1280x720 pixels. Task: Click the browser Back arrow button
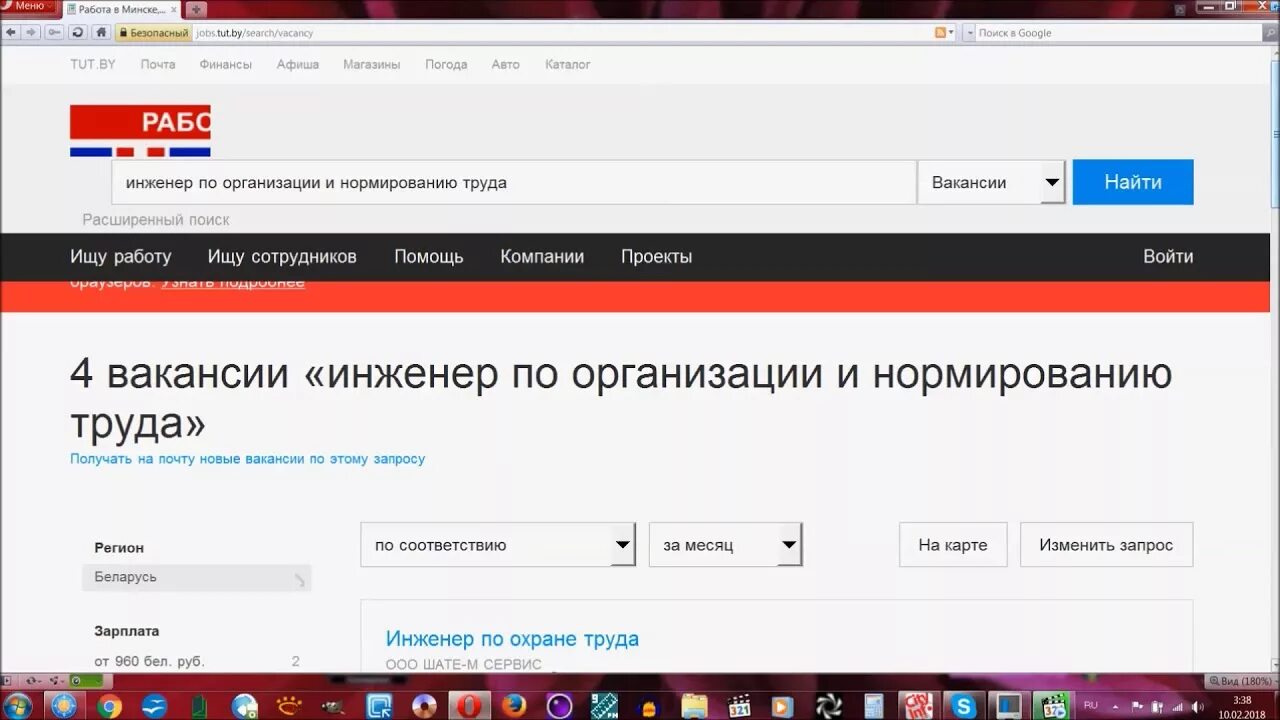[11, 32]
